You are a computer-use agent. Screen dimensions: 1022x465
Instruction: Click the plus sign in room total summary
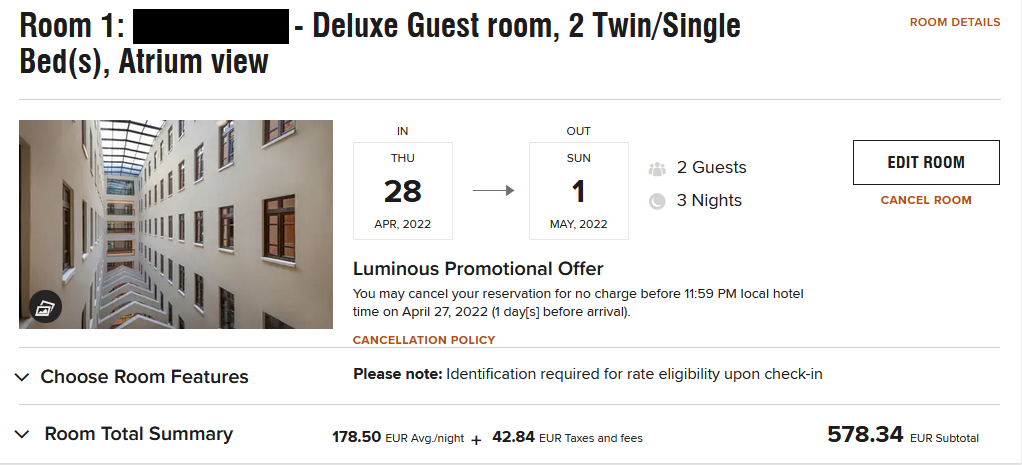click(476, 439)
